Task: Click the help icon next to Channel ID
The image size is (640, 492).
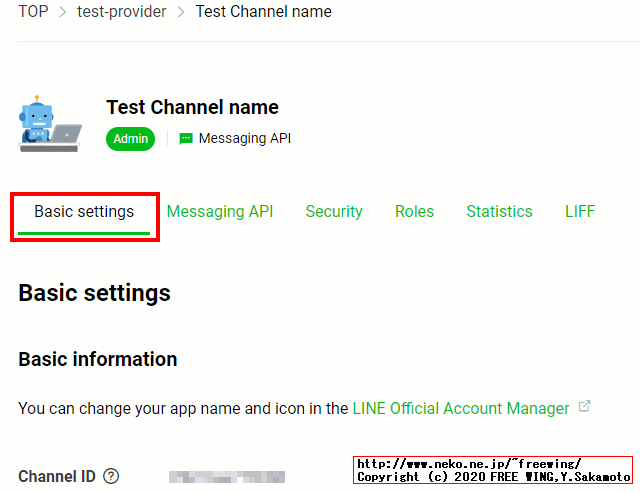Action: tap(111, 476)
